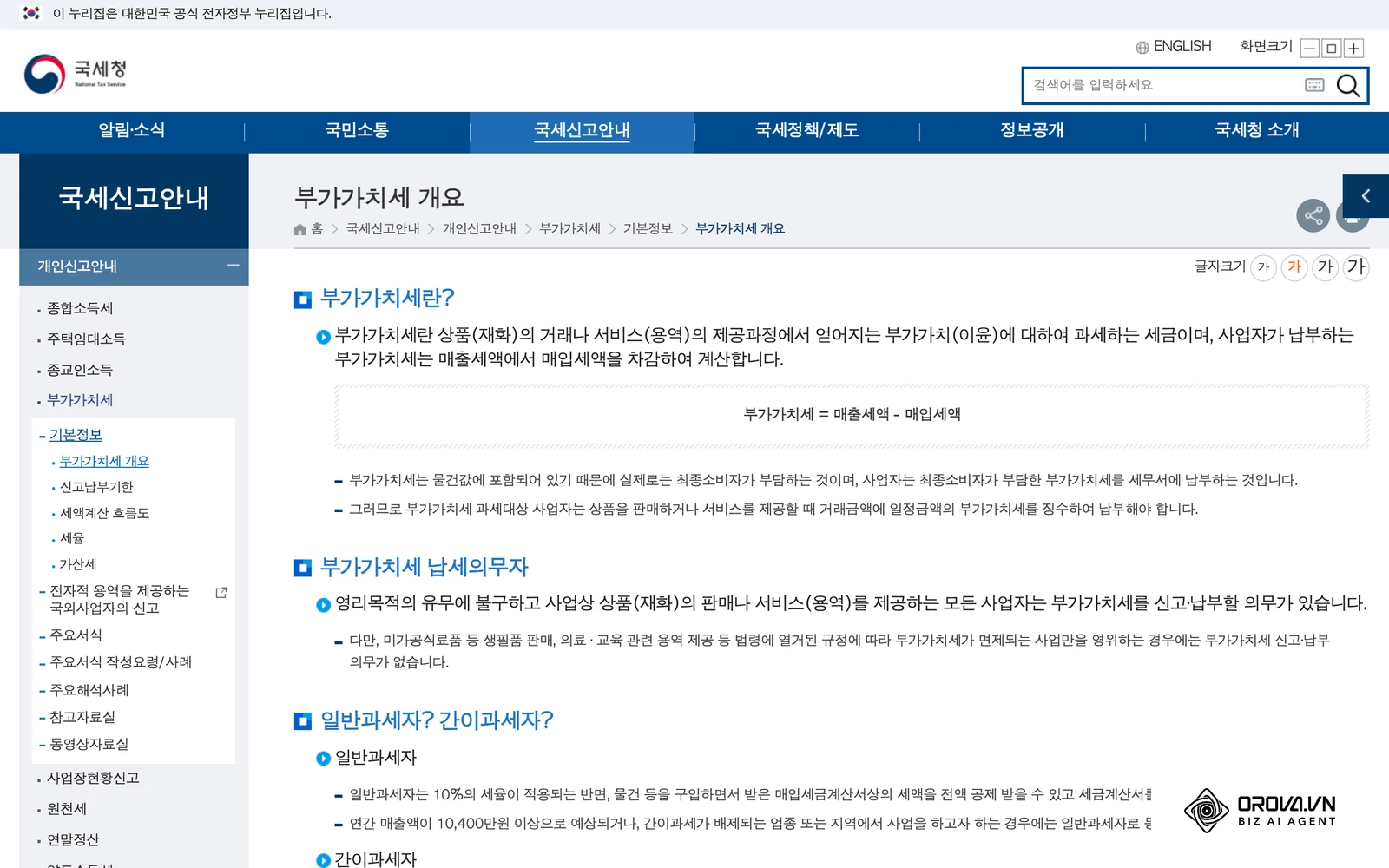Viewport: 1389px width, 868px height.
Task: Click the 부가가치세 납세의무자 heading
Action: coord(425,568)
